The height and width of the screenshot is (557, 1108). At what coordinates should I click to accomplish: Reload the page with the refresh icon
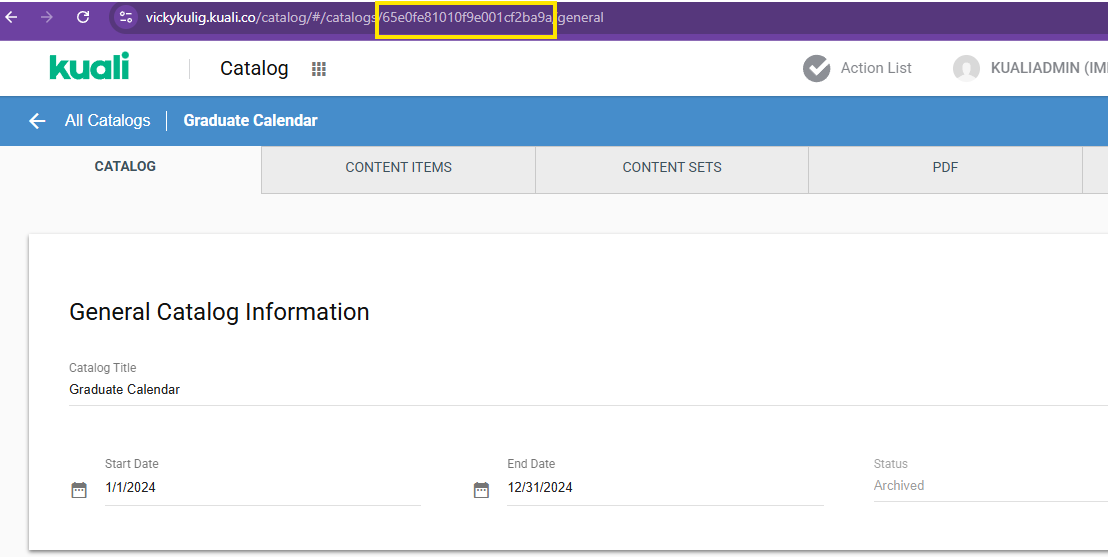pos(83,17)
